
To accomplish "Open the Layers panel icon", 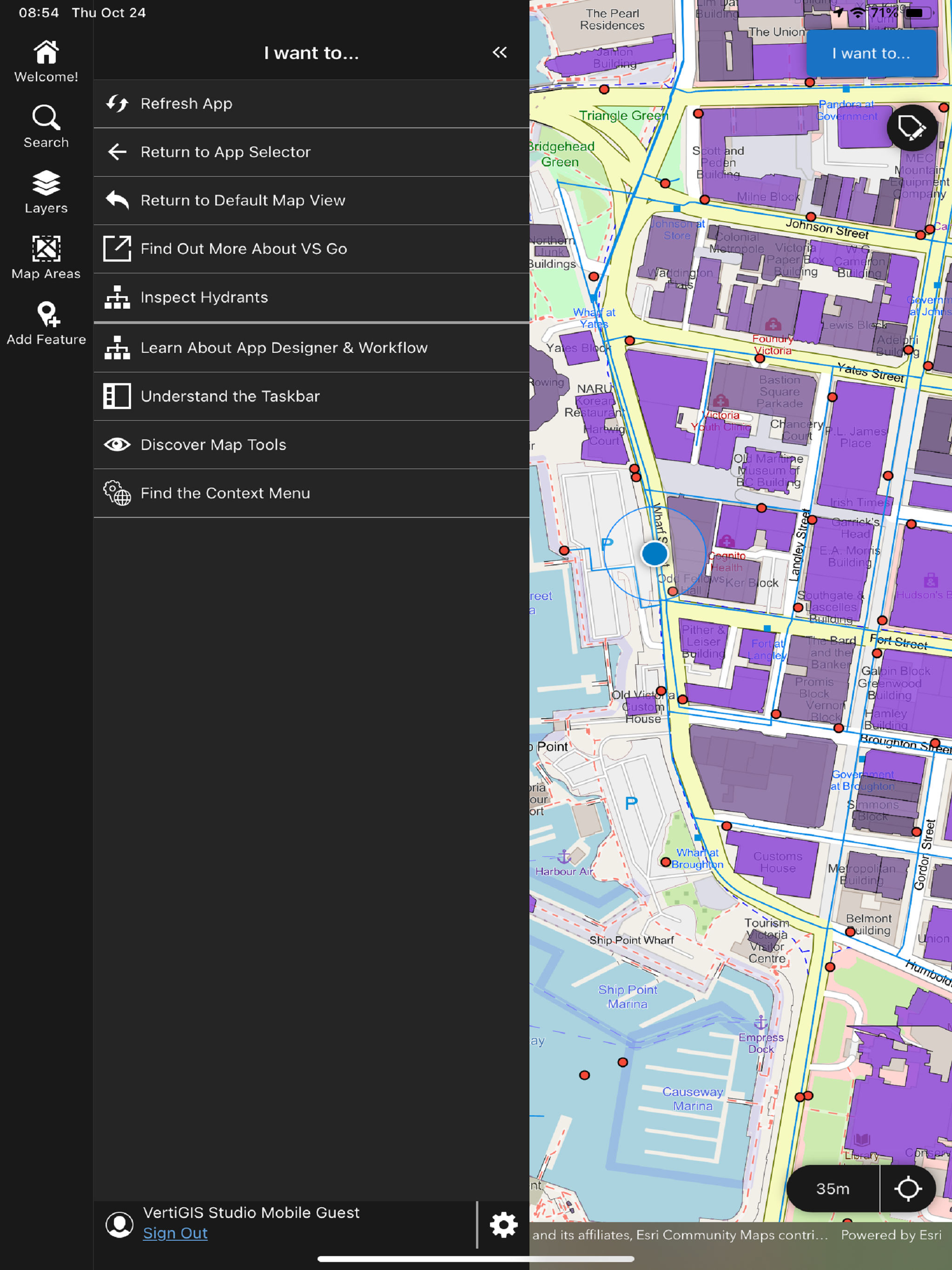I will coord(46,192).
